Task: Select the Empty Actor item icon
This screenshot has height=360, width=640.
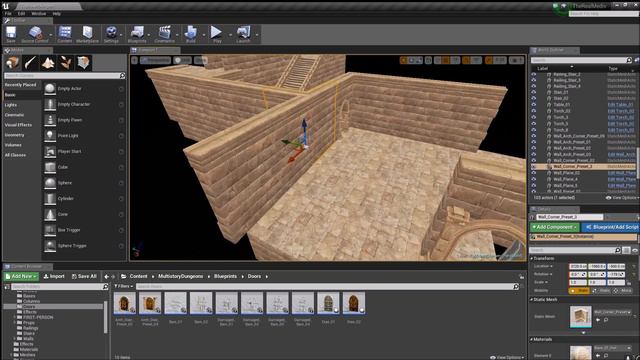Action: point(50,89)
